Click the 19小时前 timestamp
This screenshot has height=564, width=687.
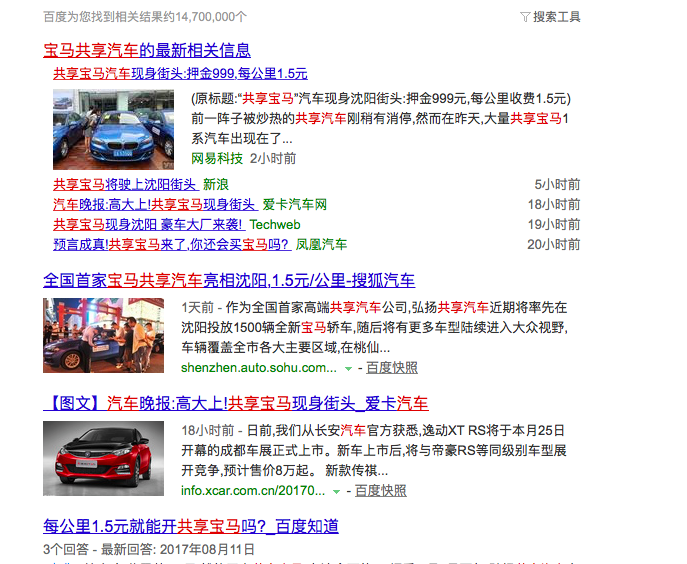(x=554, y=225)
